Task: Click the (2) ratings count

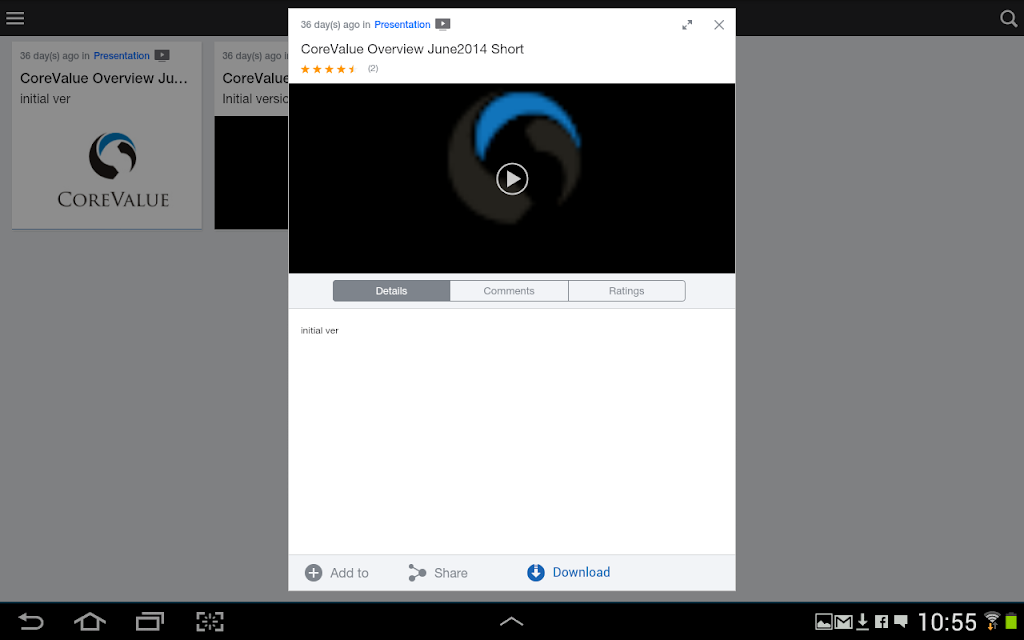Action: tap(373, 68)
